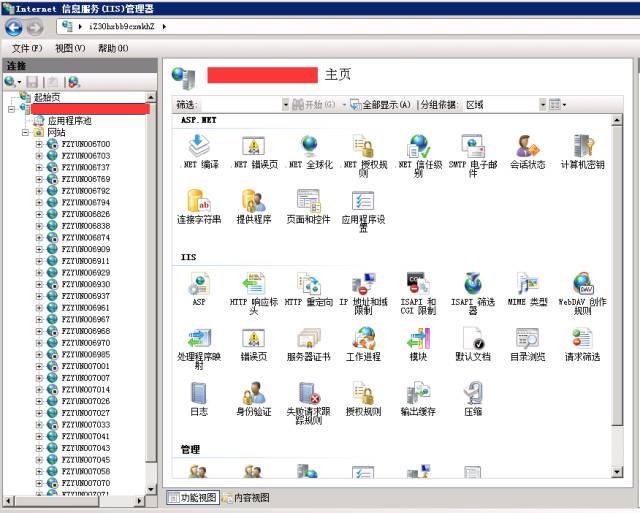This screenshot has height=513, width=640.
Task: Click the 全部显示(A) button
Action: (x=379, y=104)
